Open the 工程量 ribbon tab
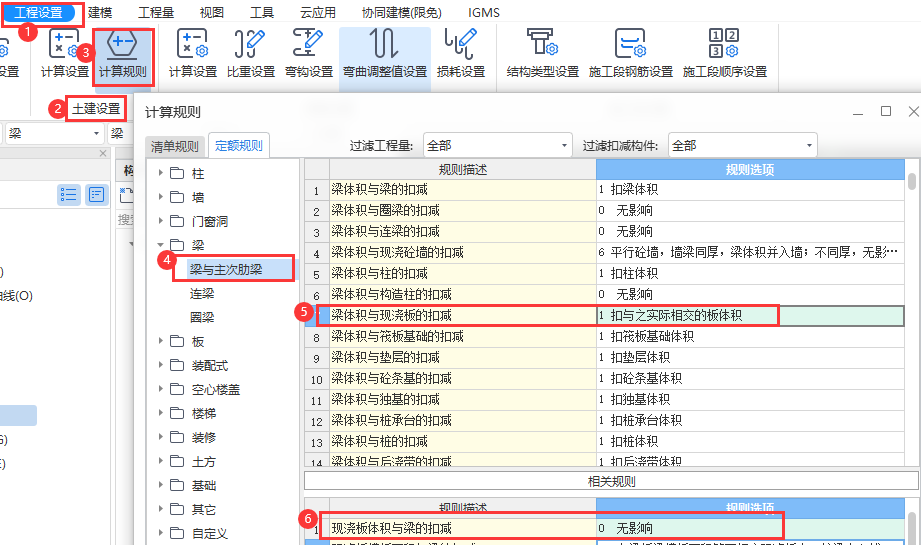 tap(156, 12)
